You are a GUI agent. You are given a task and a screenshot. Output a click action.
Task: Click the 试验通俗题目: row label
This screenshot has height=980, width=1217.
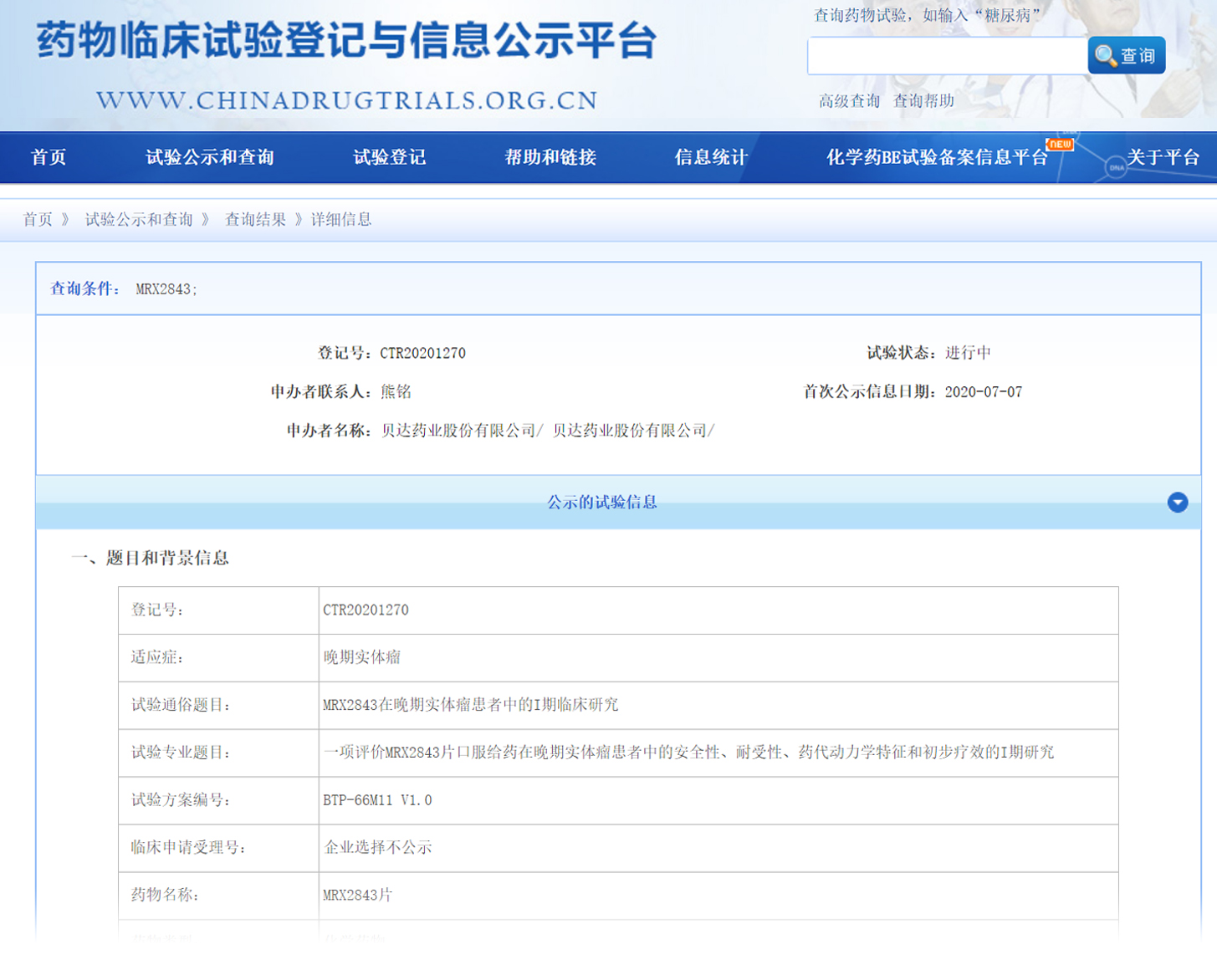[180, 705]
